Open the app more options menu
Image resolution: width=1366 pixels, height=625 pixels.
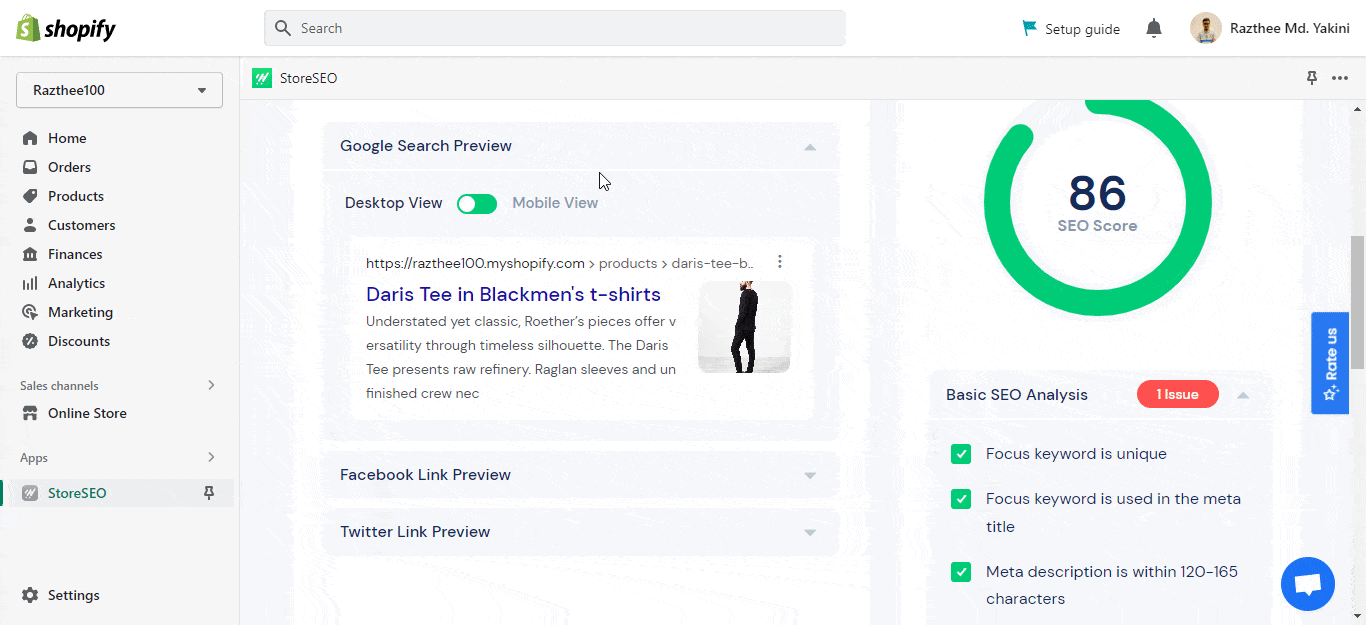coord(1340,78)
